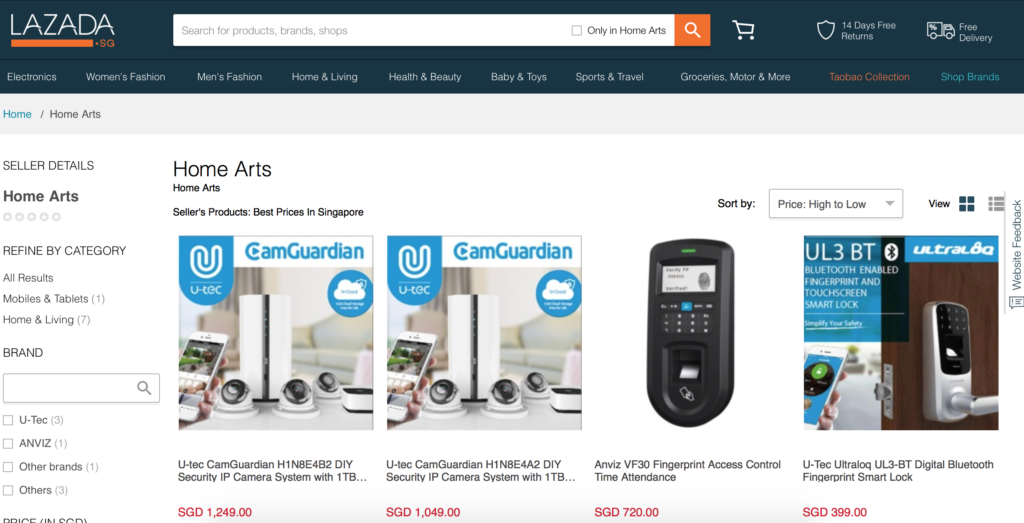The width and height of the screenshot is (1024, 523).
Task: Click the Home breadcrumb link
Action: click(x=17, y=114)
